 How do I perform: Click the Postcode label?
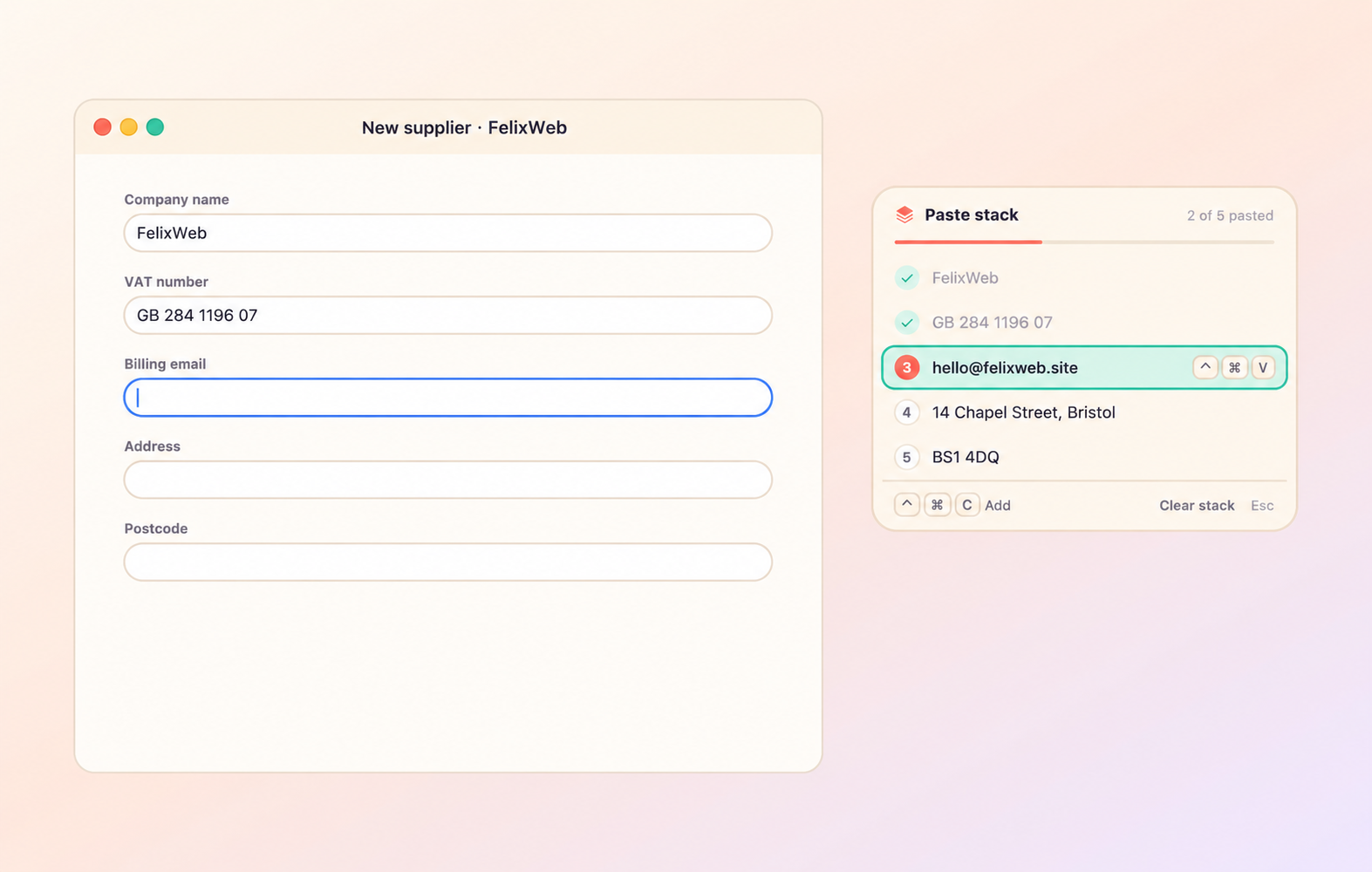point(155,528)
